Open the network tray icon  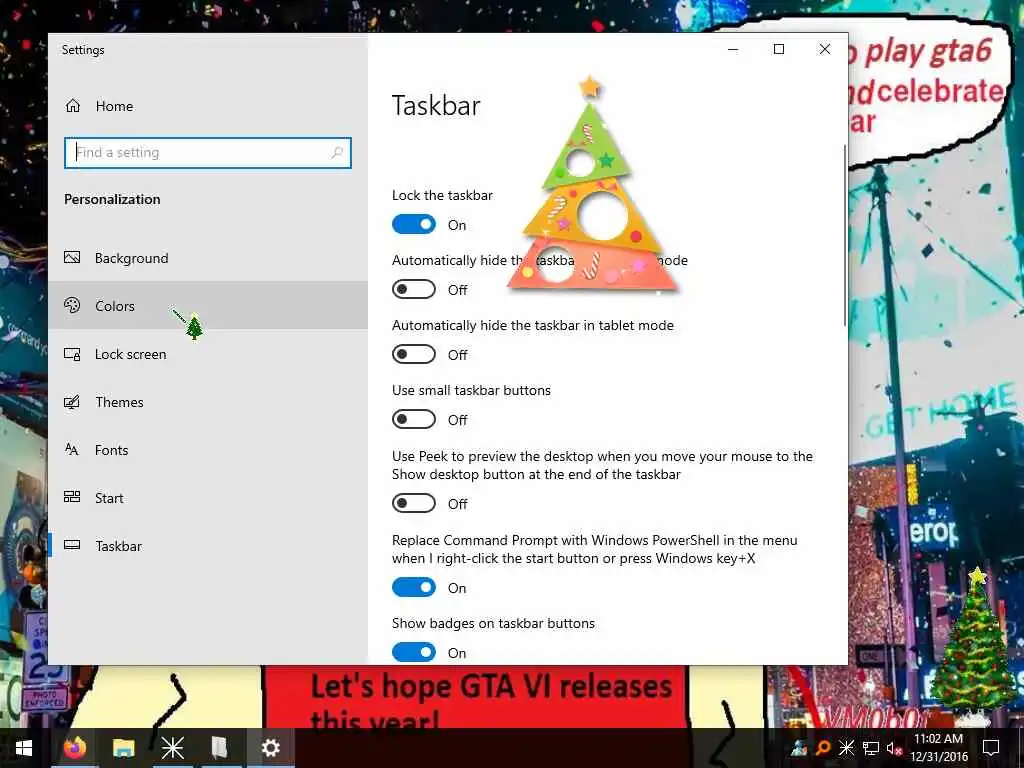click(871, 748)
